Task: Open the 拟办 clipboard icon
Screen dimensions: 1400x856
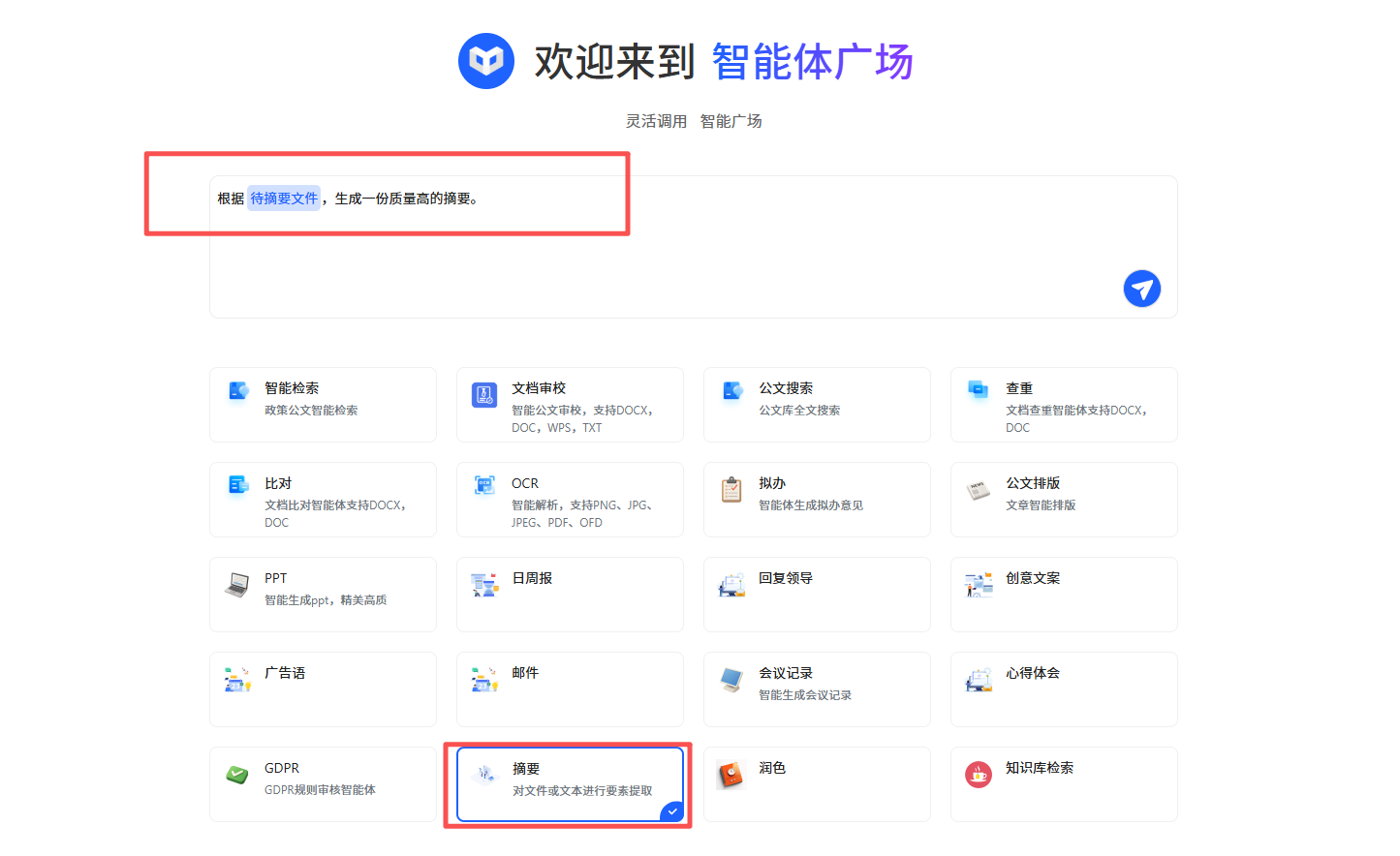Action: [731, 490]
